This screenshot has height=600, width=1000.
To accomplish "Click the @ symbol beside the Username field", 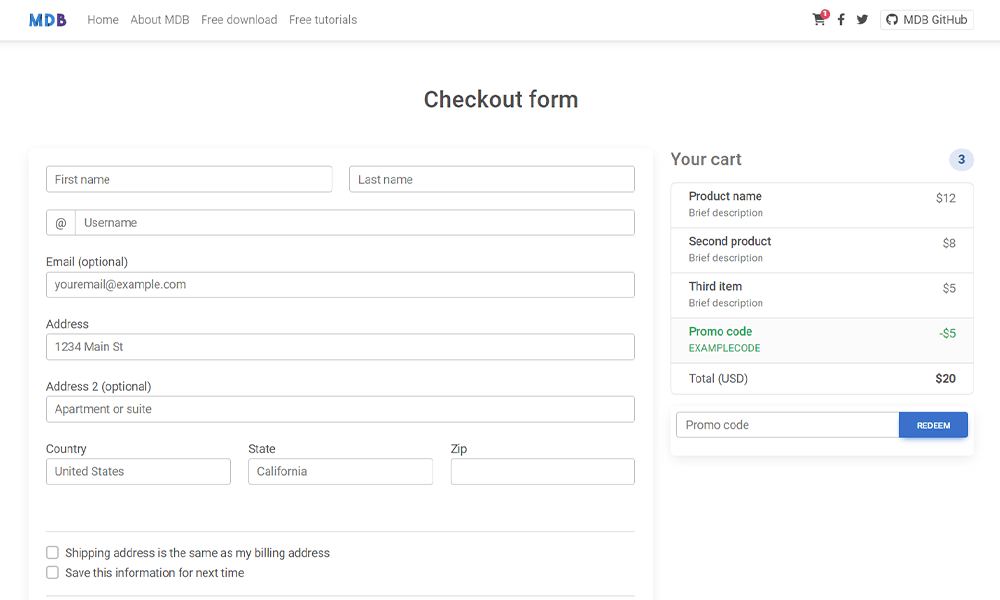I will tap(60, 222).
